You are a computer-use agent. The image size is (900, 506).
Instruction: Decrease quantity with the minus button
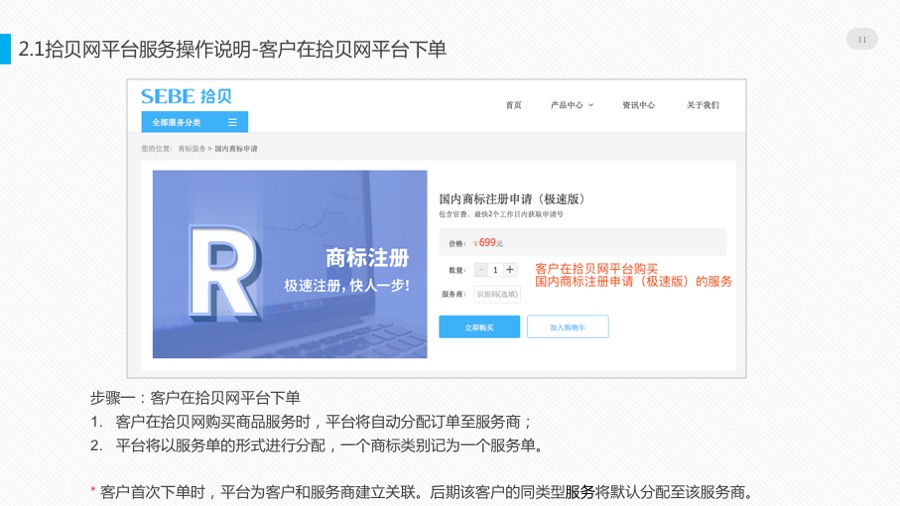[x=481, y=270]
